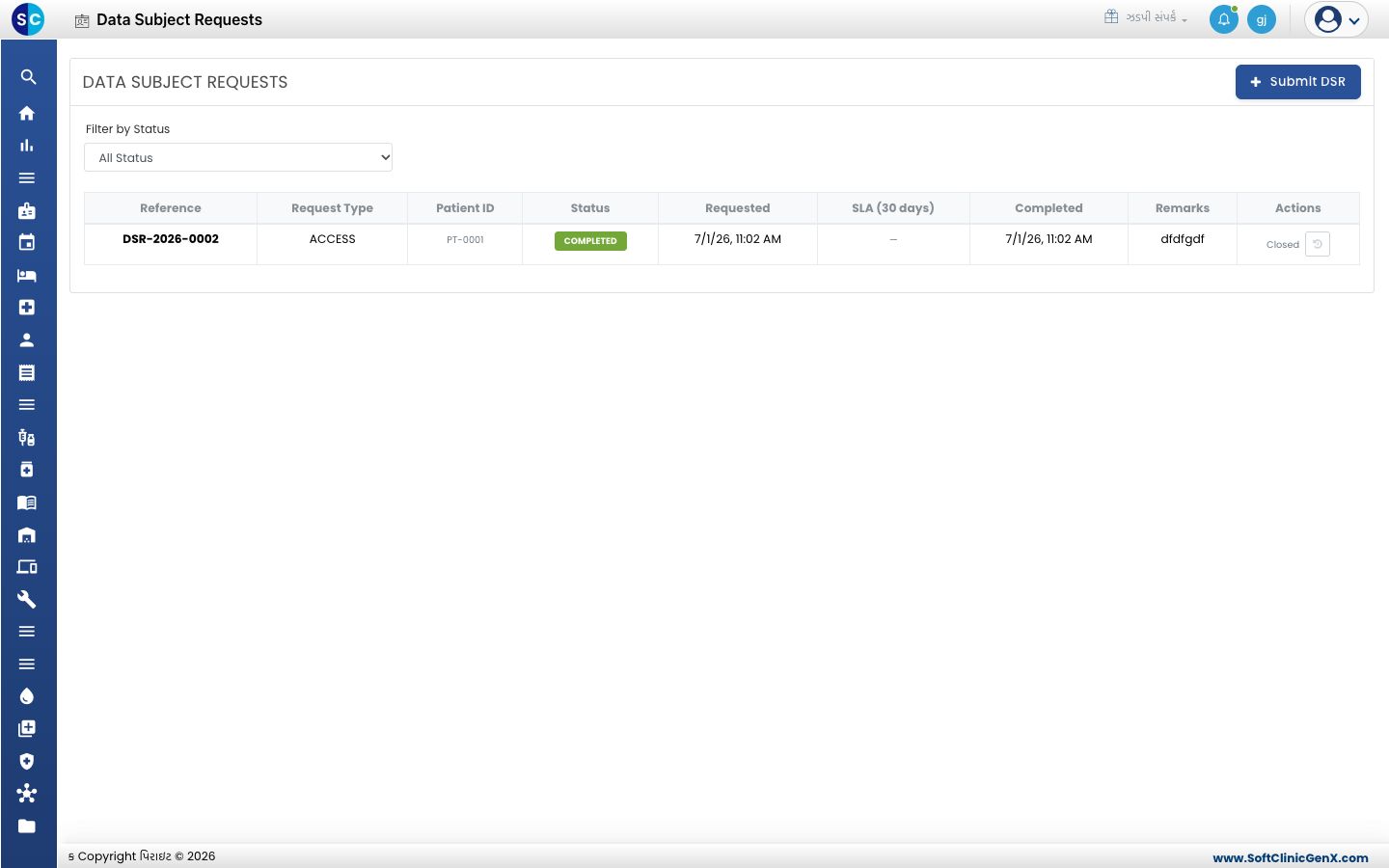This screenshot has height=868, width=1389.
Task: Open the quick contact dropdown in header
Action: pos(1146,17)
